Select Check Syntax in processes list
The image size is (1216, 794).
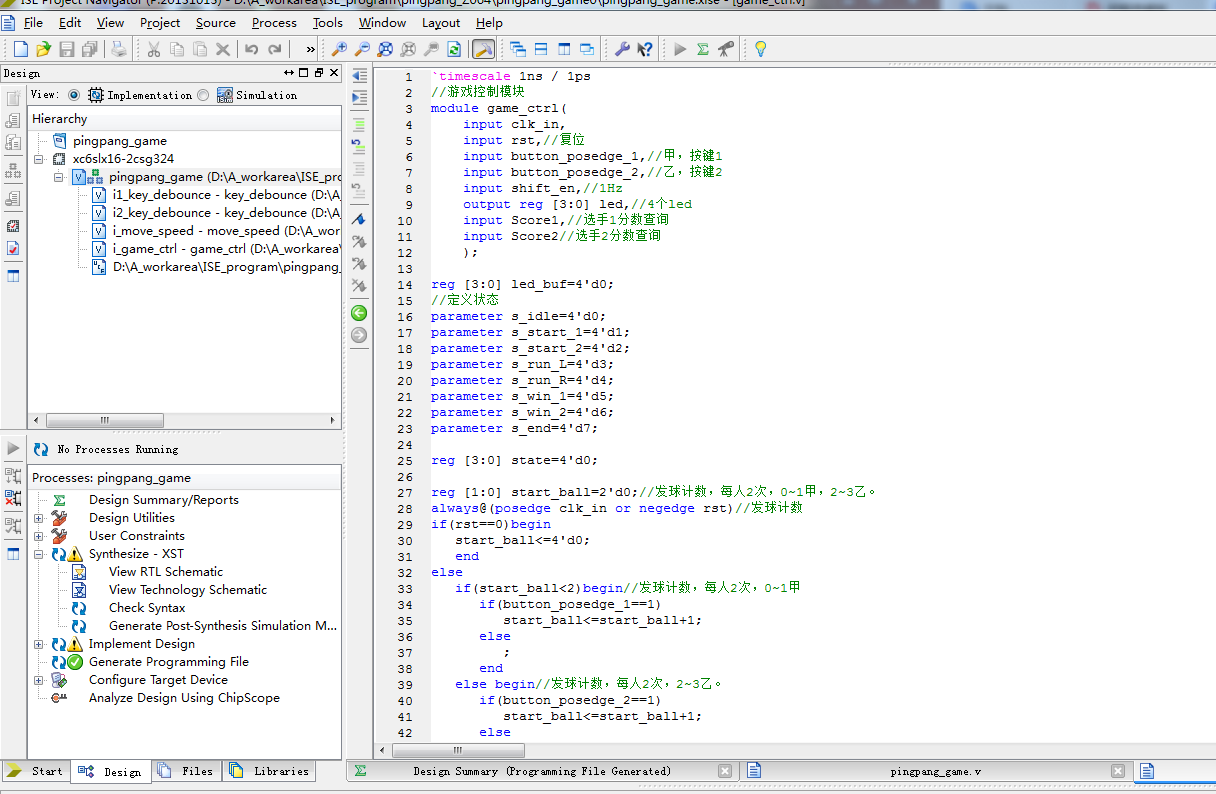[147, 608]
